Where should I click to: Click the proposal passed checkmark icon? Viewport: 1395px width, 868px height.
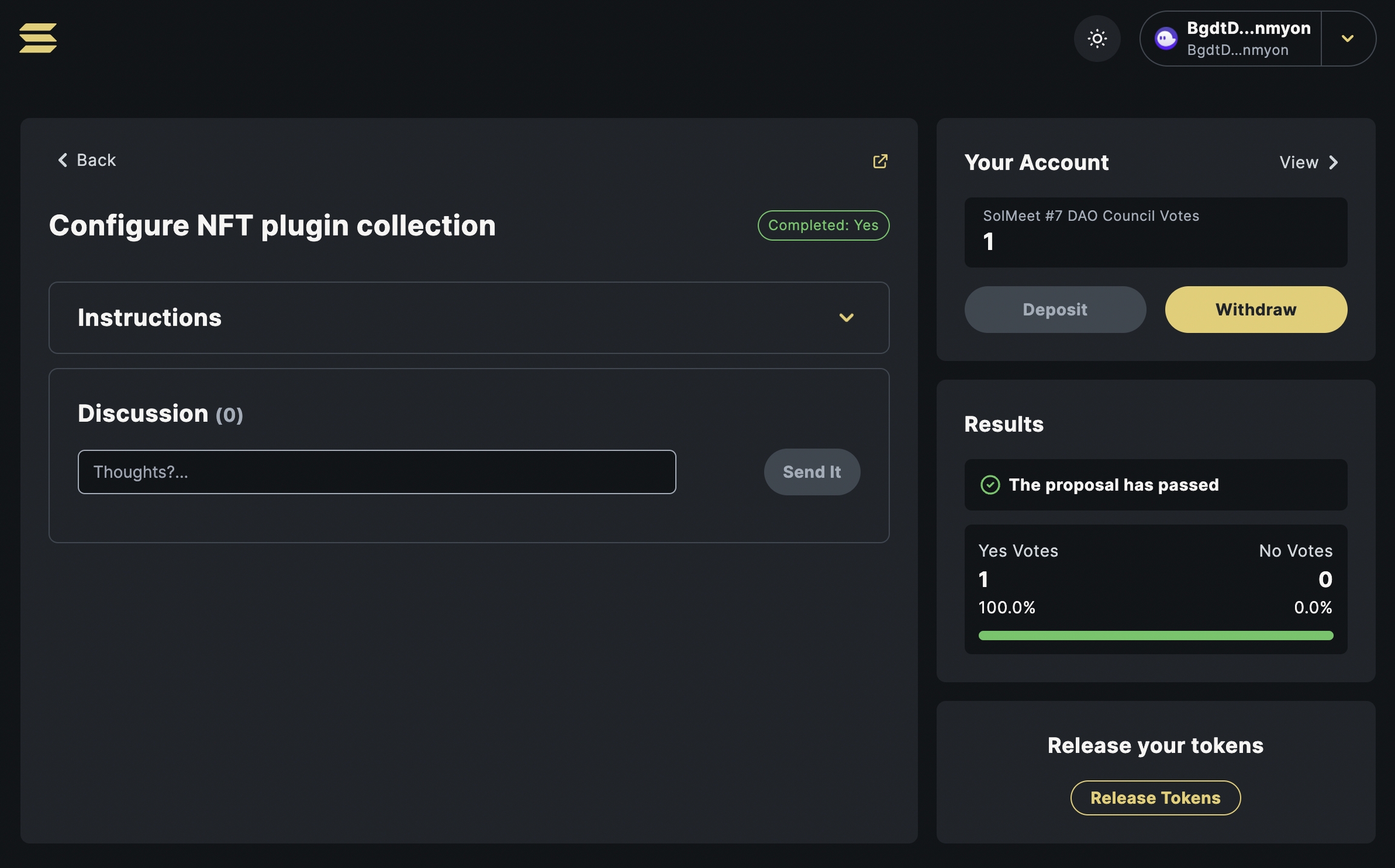990,485
